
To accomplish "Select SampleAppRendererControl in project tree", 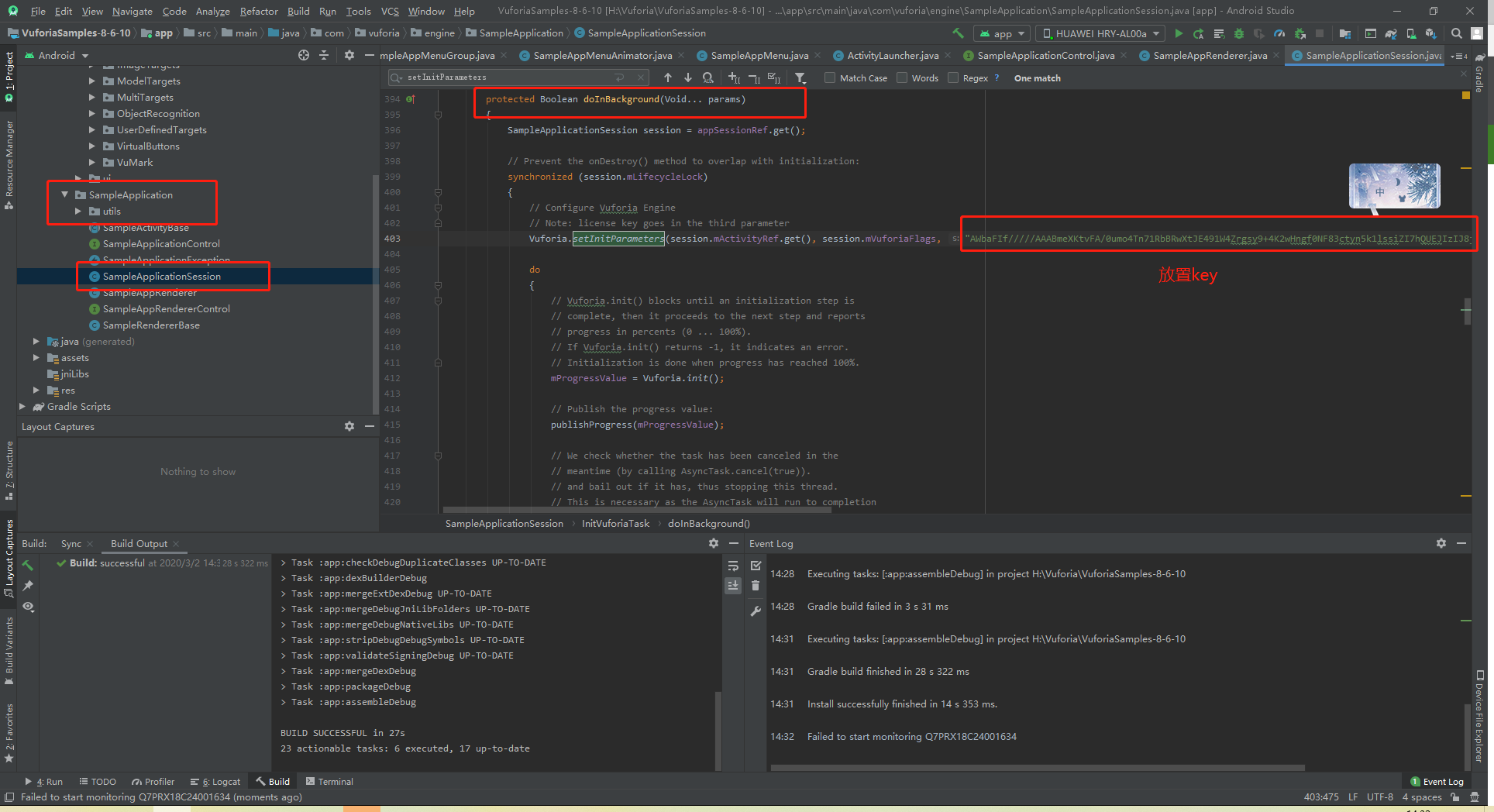I will coord(166,308).
